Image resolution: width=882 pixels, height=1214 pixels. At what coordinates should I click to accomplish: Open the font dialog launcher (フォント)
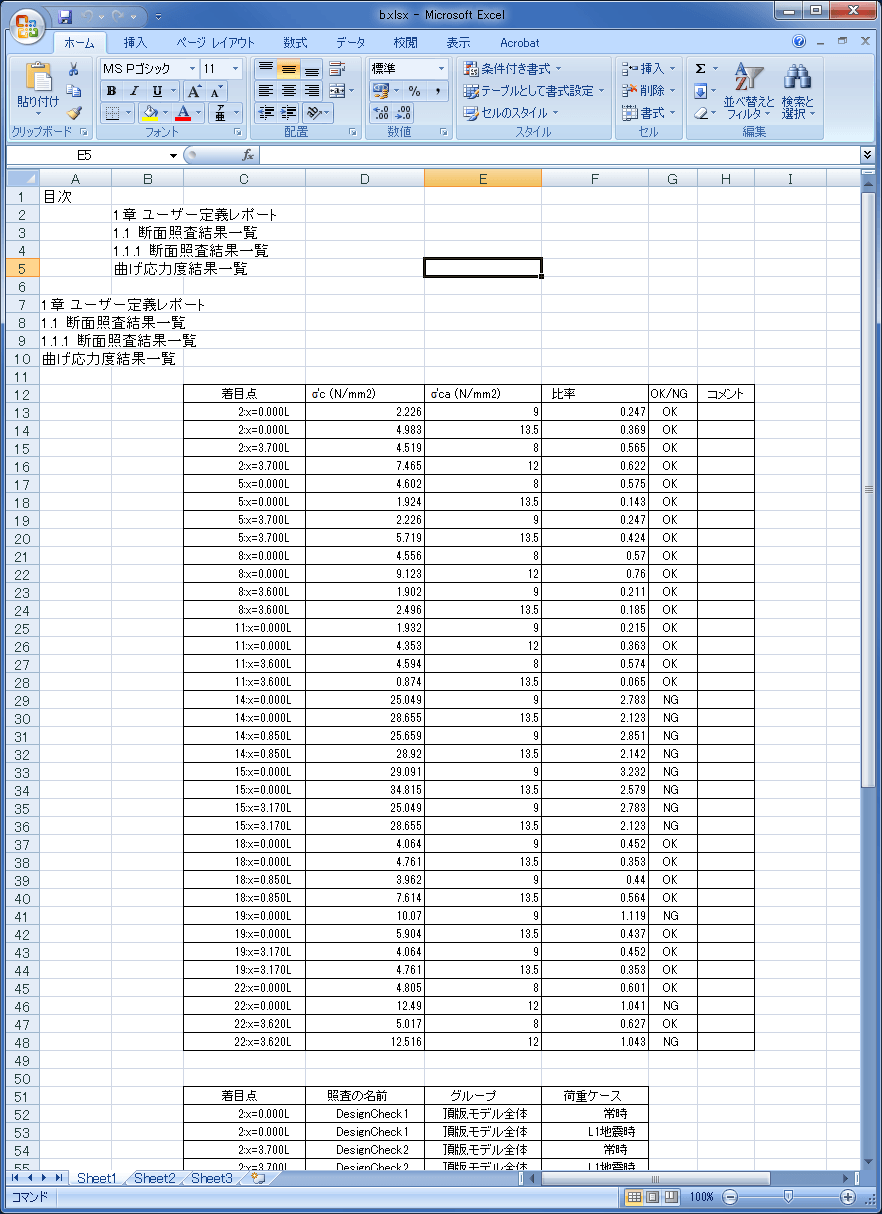click(x=238, y=132)
